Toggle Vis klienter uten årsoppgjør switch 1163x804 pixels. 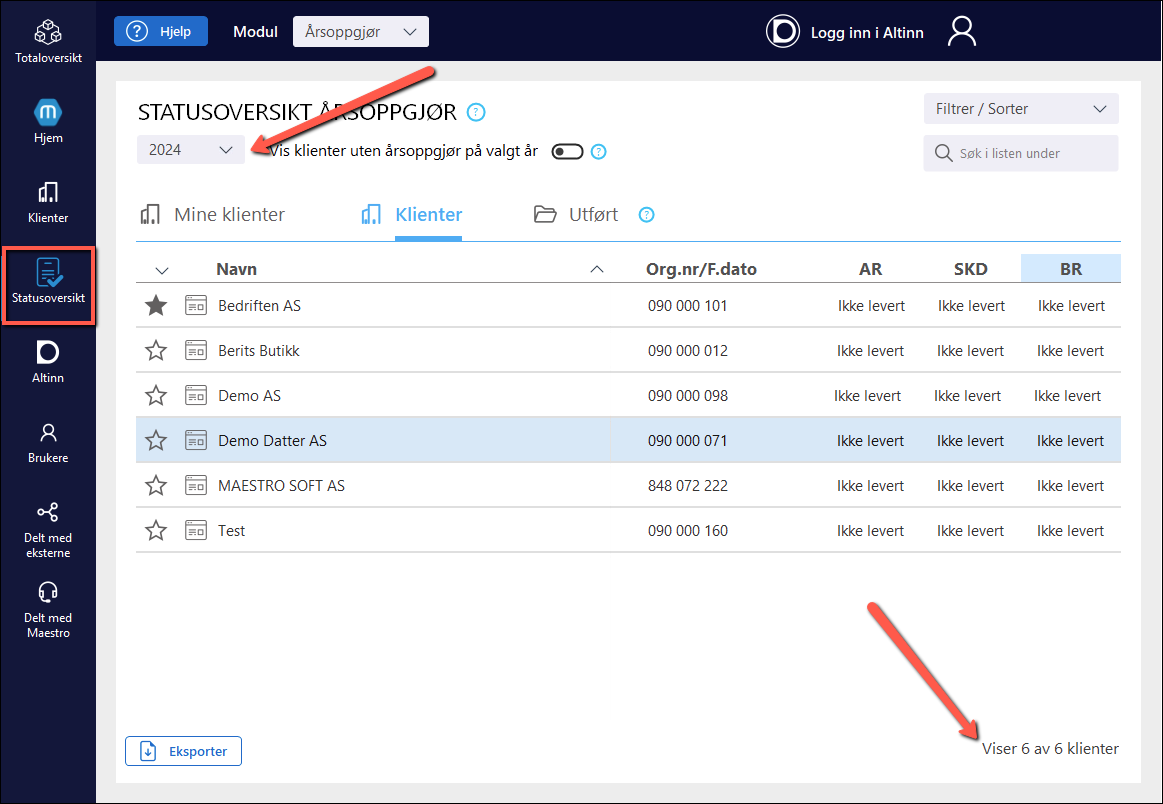click(567, 151)
